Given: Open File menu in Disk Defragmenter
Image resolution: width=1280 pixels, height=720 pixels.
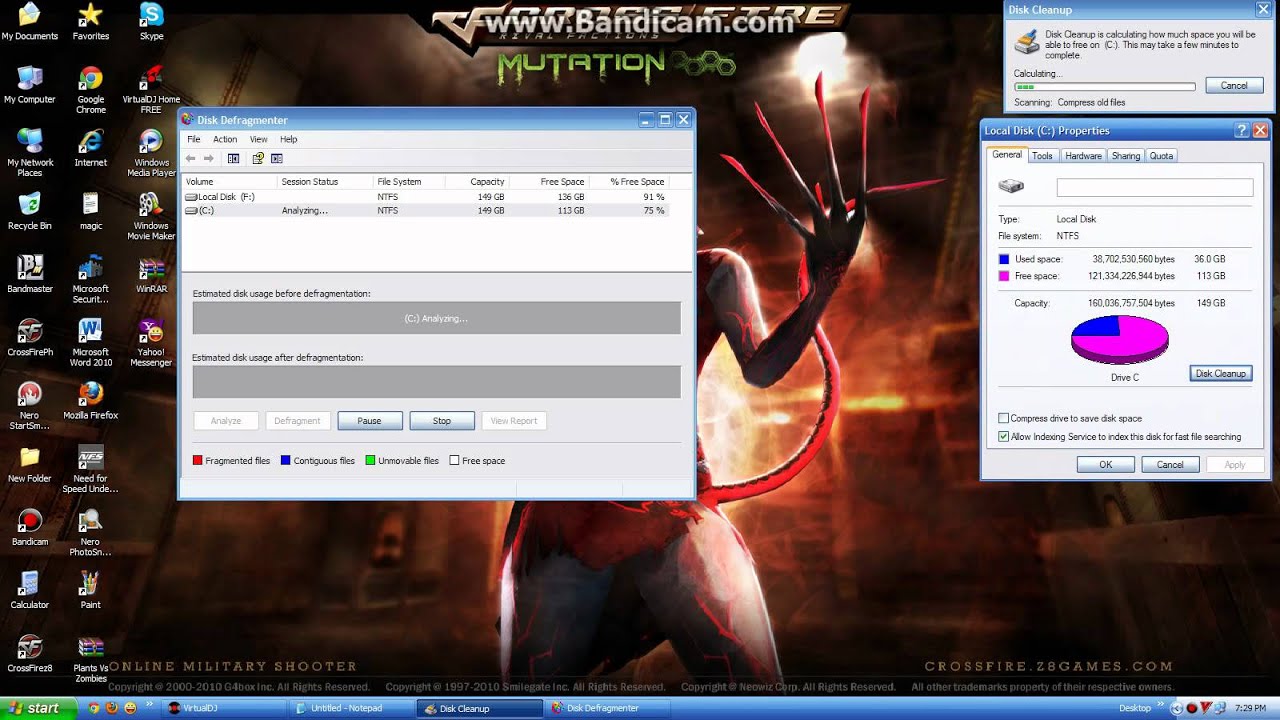Looking at the screenshot, I should point(194,139).
